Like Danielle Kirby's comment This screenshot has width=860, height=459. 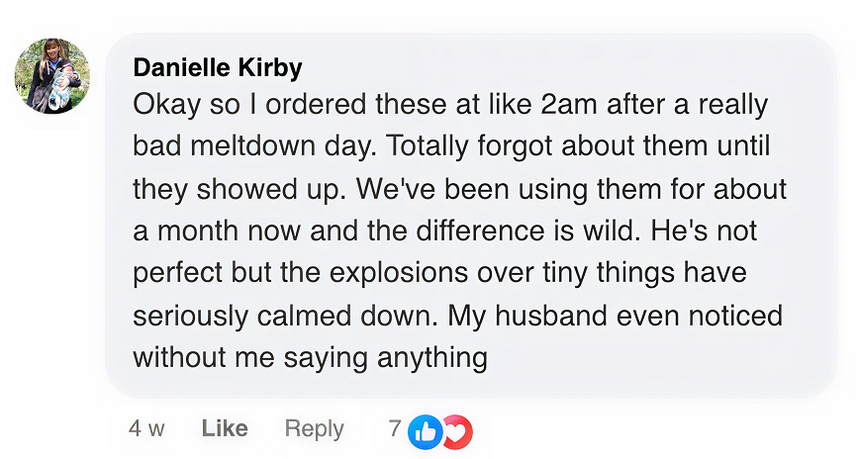click(x=224, y=429)
